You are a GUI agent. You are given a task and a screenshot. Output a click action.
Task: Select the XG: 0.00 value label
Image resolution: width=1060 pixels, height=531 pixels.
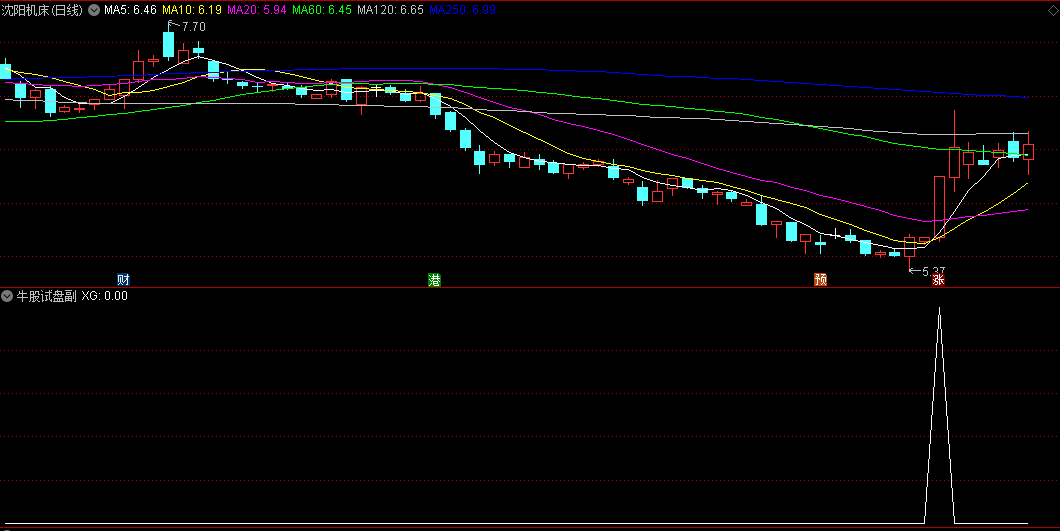[x=105, y=296]
